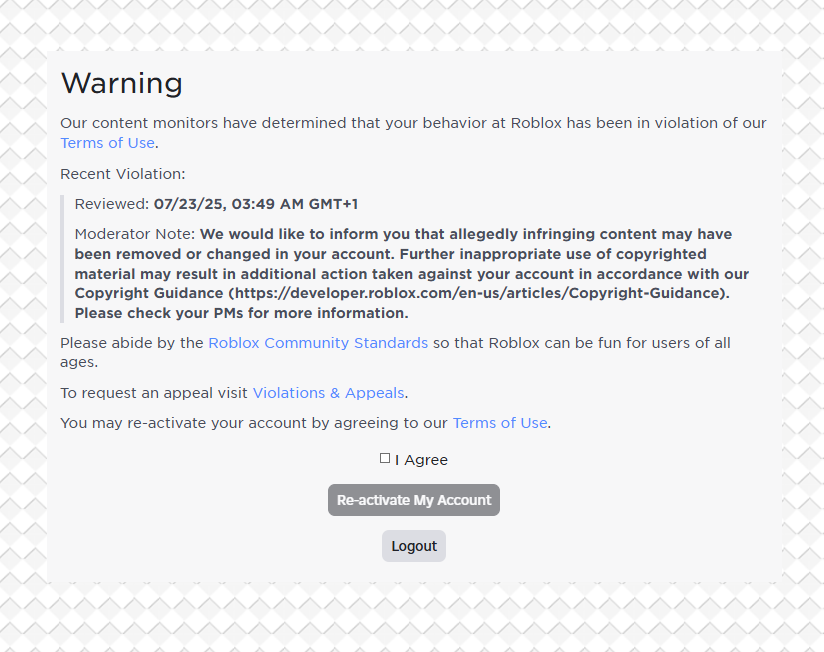Visit the Violations & Appeals link
This screenshot has width=824, height=652.
point(328,393)
